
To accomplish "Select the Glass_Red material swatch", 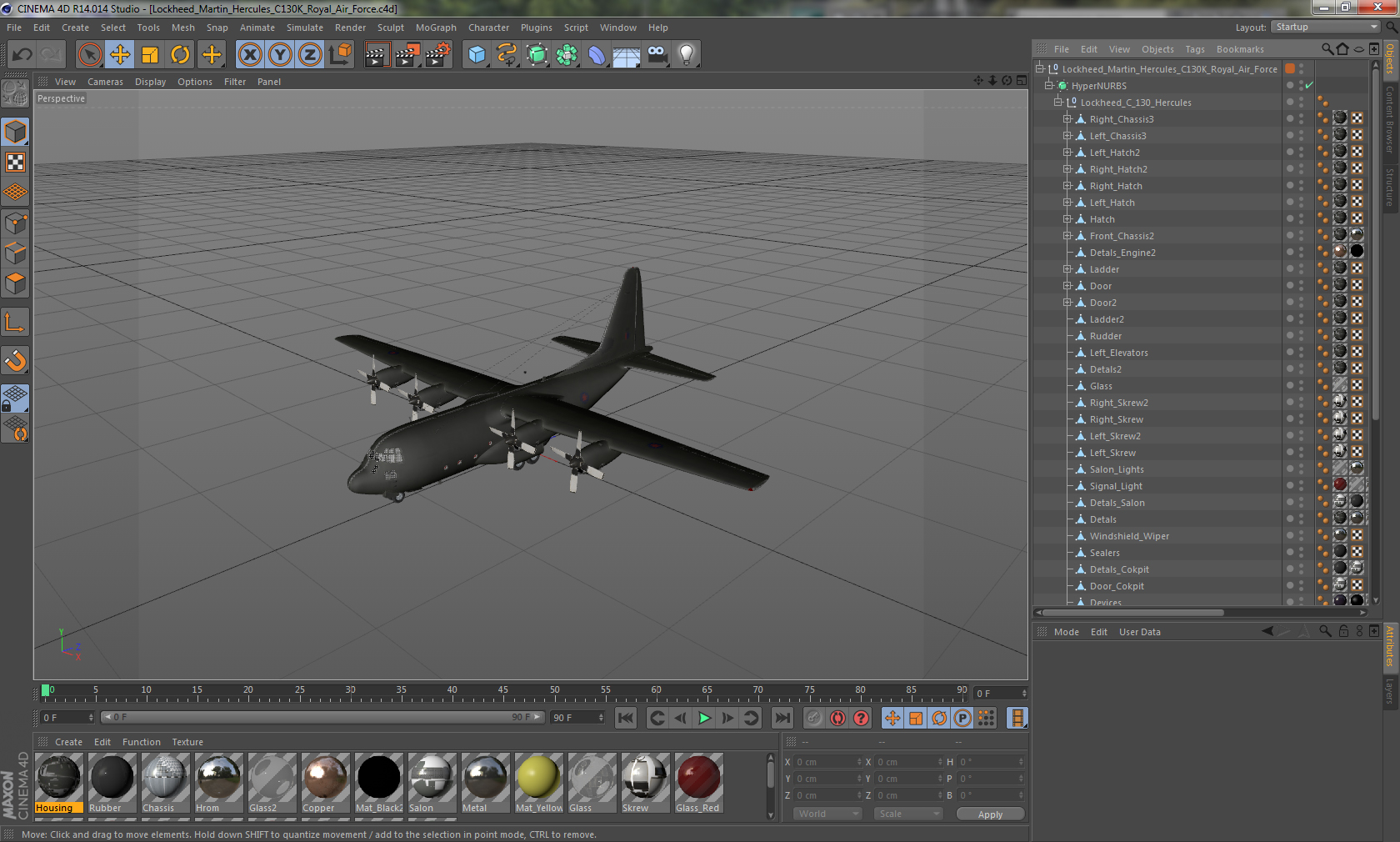I will click(x=698, y=783).
